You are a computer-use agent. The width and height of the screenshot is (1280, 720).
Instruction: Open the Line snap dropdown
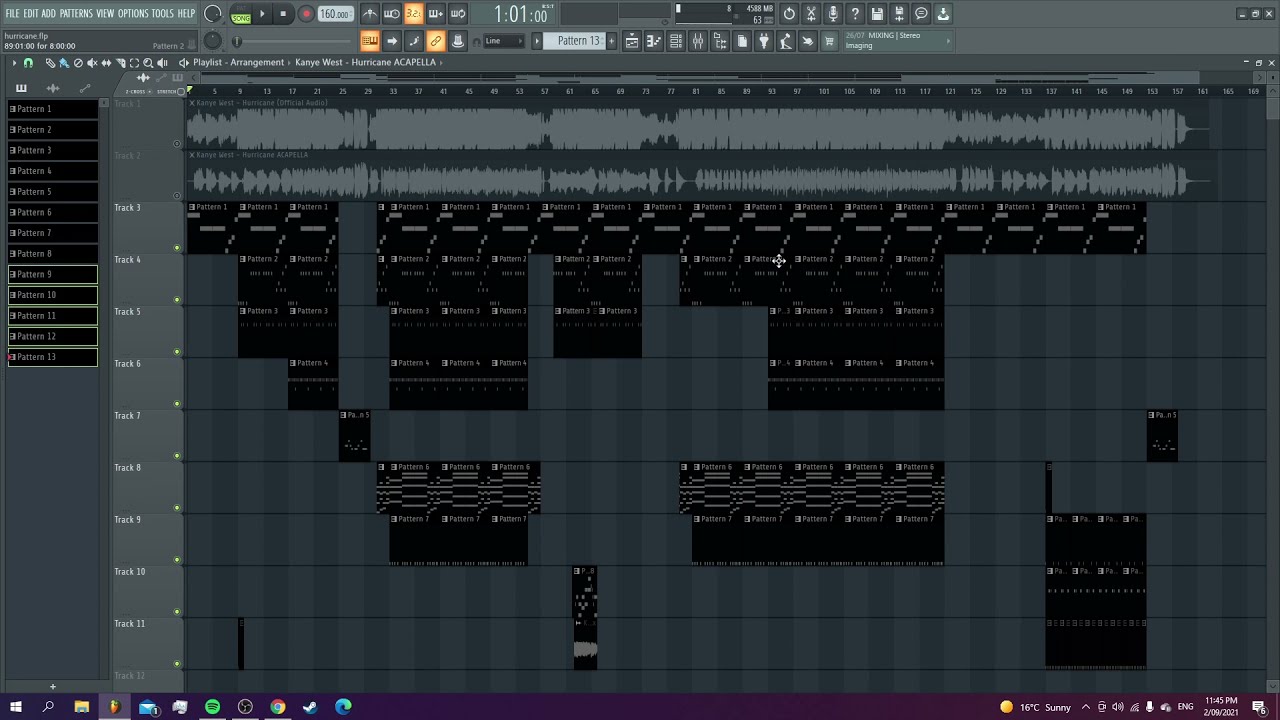tap(504, 41)
